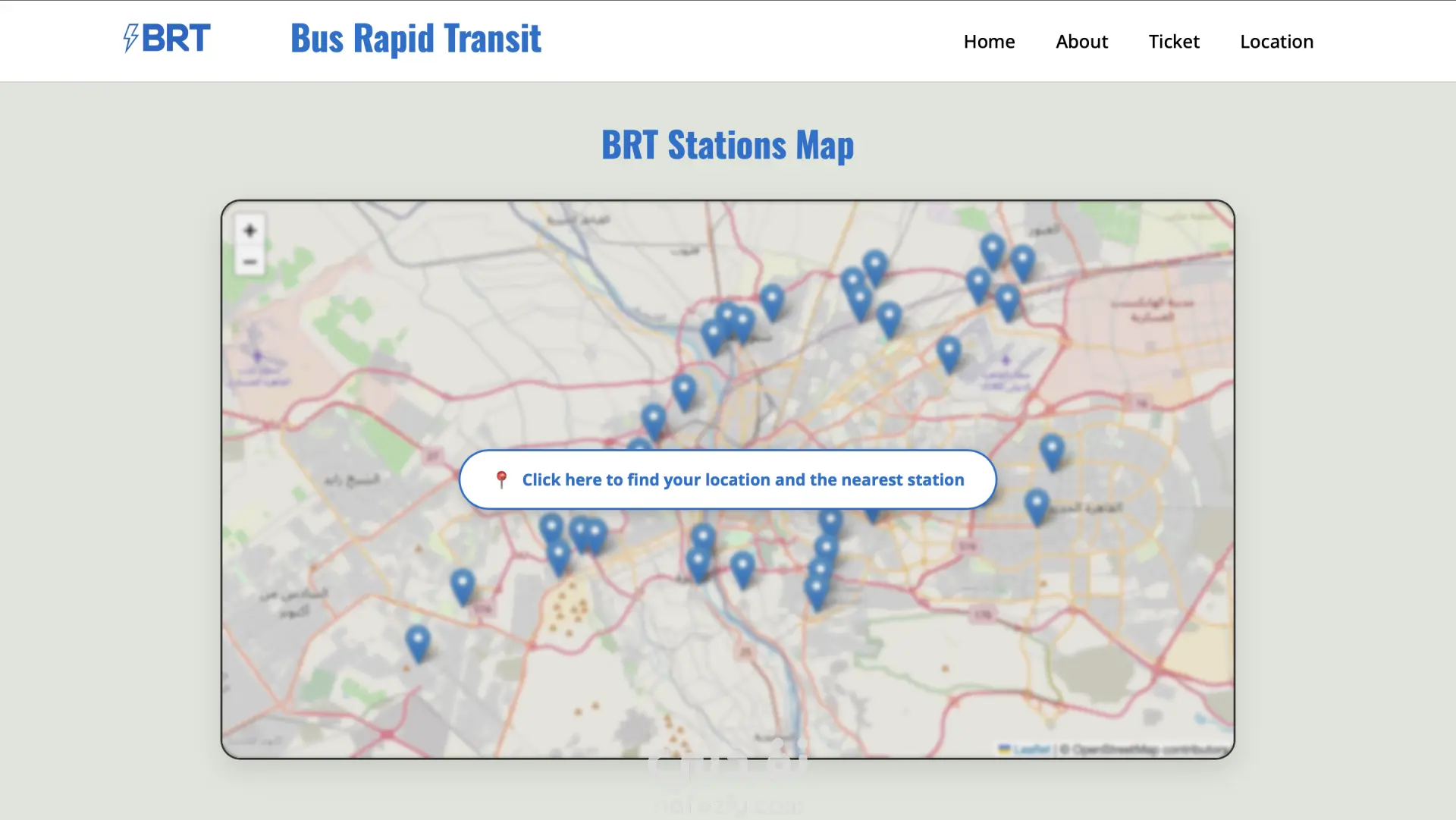
Task: Select the southwesternmost station marker on the map
Action: 418,642
